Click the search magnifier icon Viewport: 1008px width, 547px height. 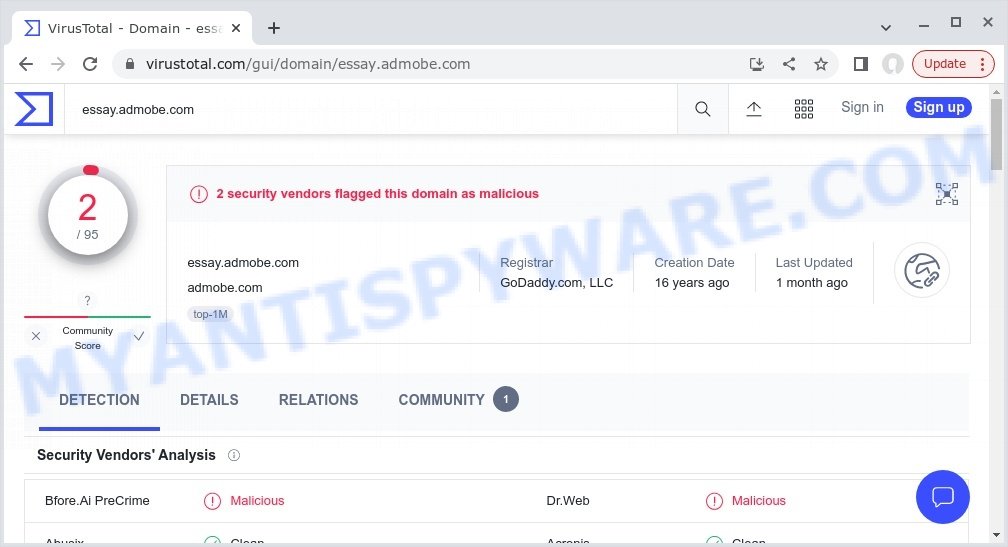703,109
